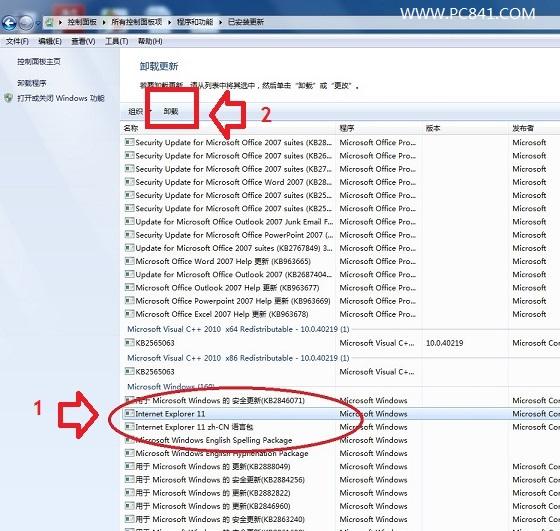Screen dimensions: 560x531
Task: Expand the breadcrumb arrow after 程序和功能
Action: 220,22
